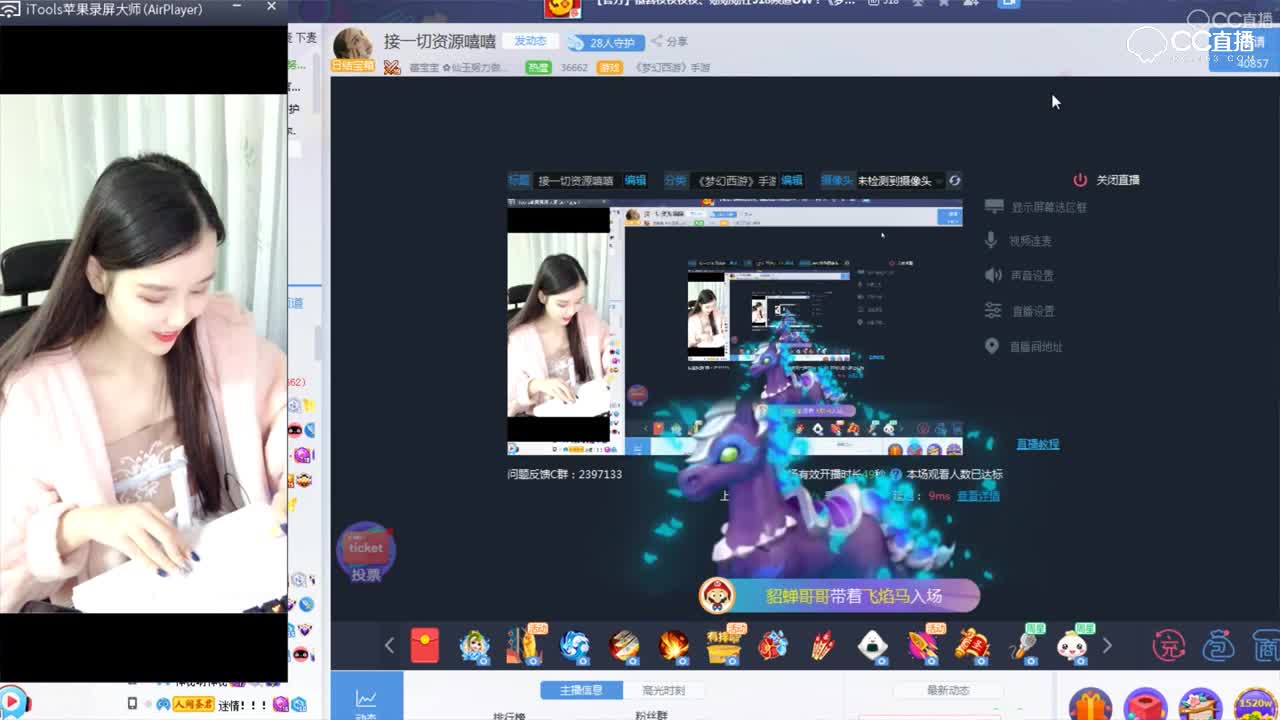Open the 充 recharge icon
Screen dimensions: 1280x720
tap(1168, 646)
